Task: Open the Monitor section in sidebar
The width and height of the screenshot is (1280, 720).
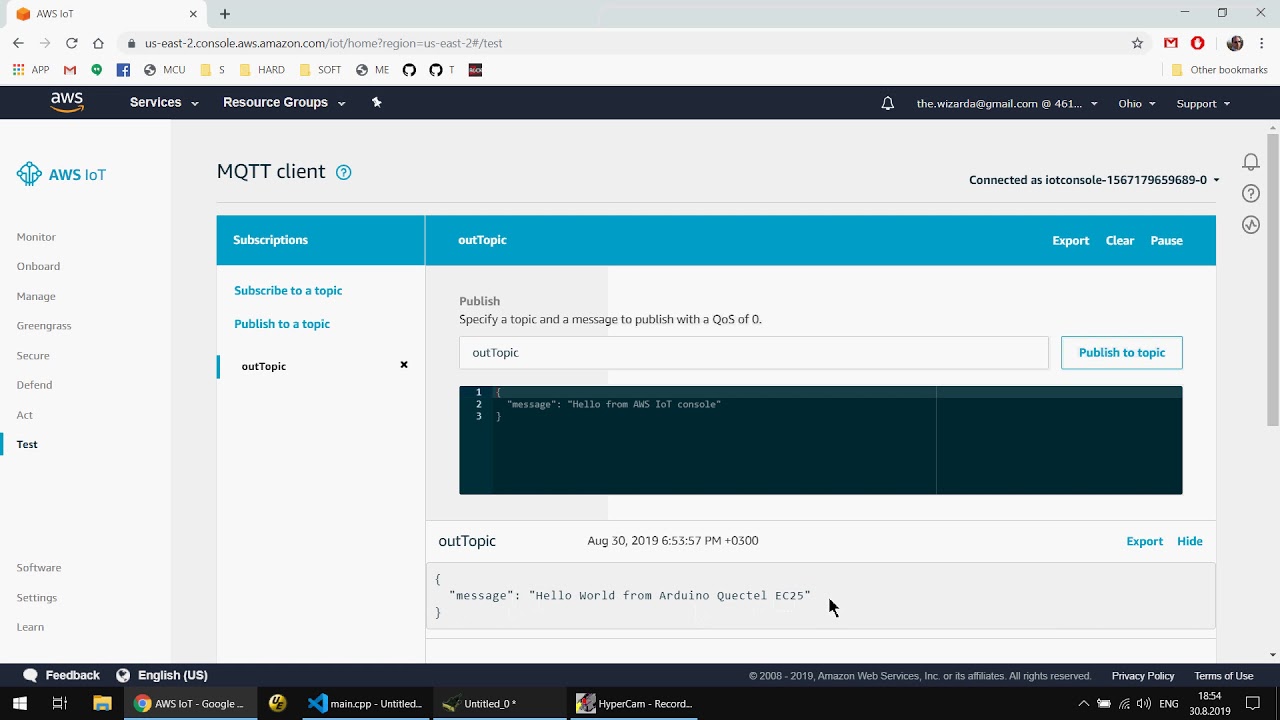Action: point(36,237)
